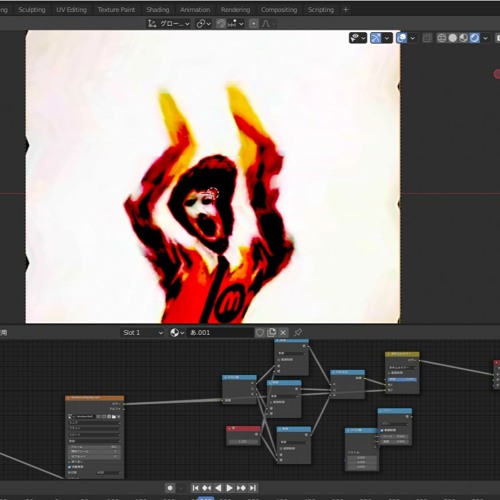Toggle proportional editing in the header
The image size is (500, 500).
[254, 24]
